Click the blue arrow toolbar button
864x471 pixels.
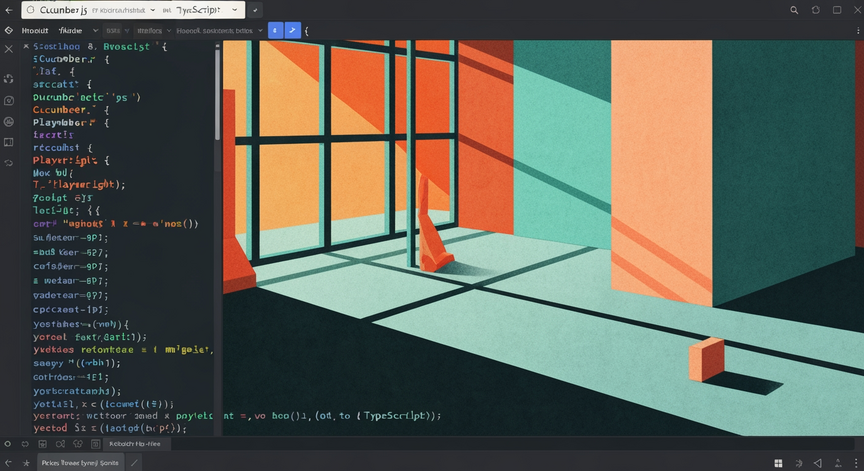293,30
